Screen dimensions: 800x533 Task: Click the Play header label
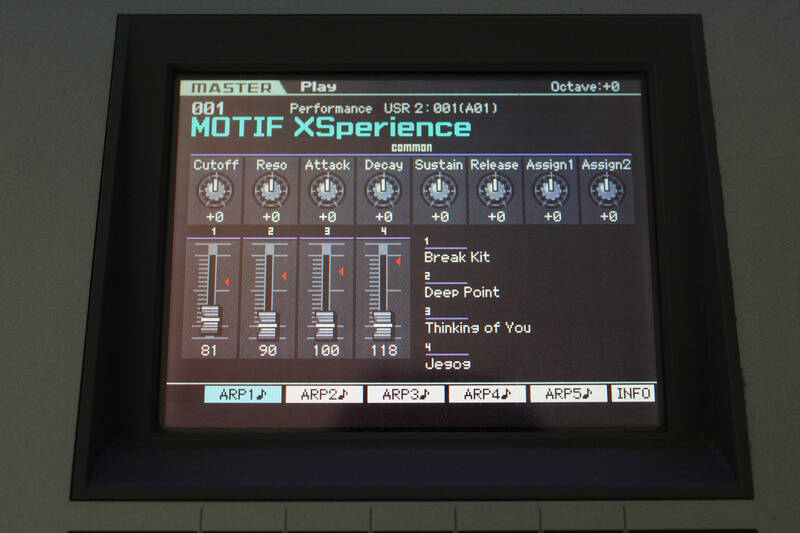click(x=318, y=87)
